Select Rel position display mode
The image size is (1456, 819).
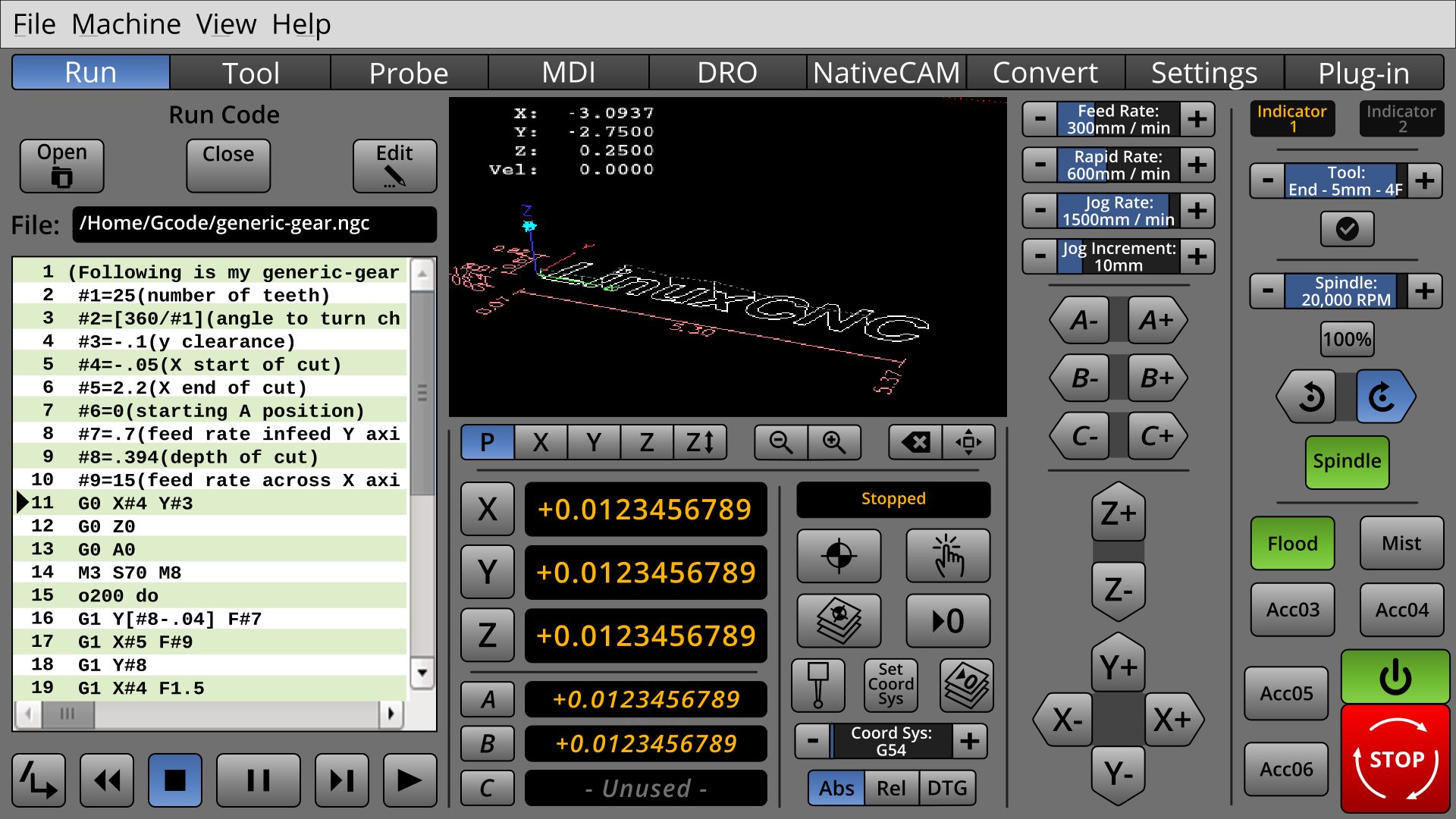pyautogui.click(x=892, y=789)
